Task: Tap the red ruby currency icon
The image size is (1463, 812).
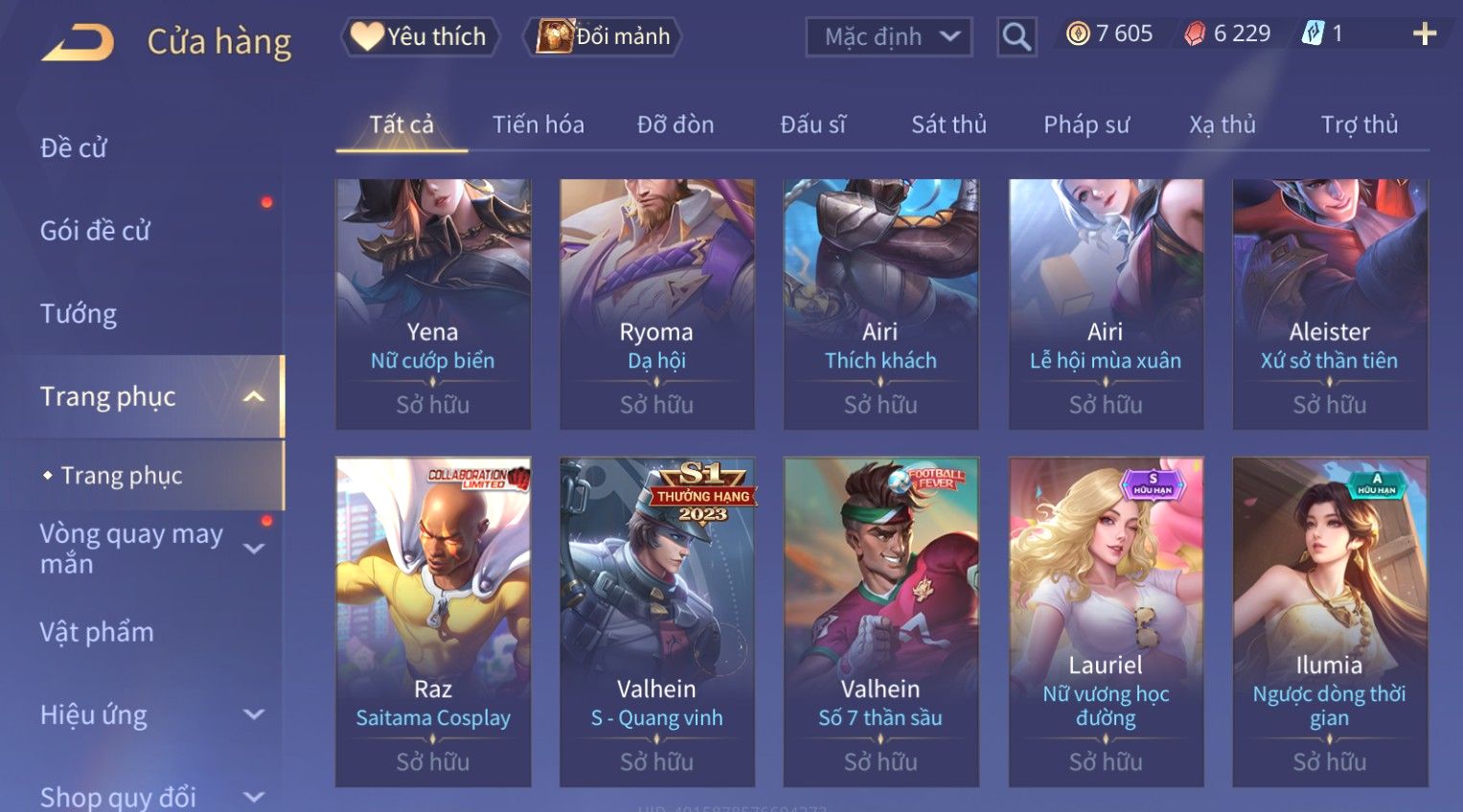Action: [1195, 34]
